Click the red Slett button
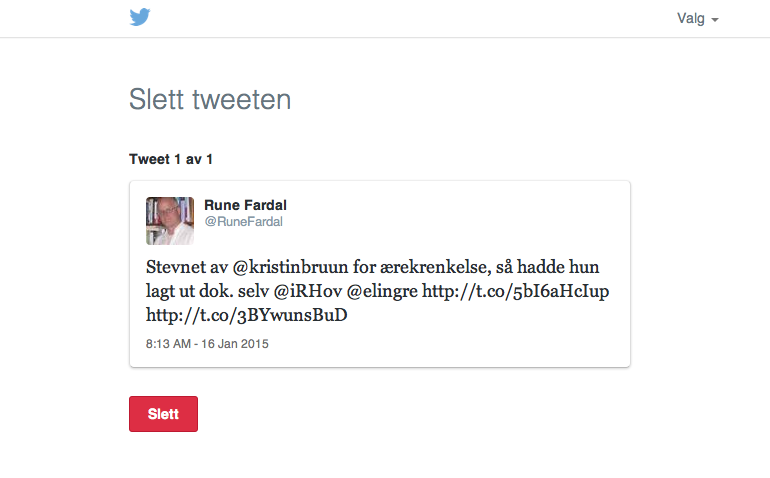770x478 pixels. point(164,414)
